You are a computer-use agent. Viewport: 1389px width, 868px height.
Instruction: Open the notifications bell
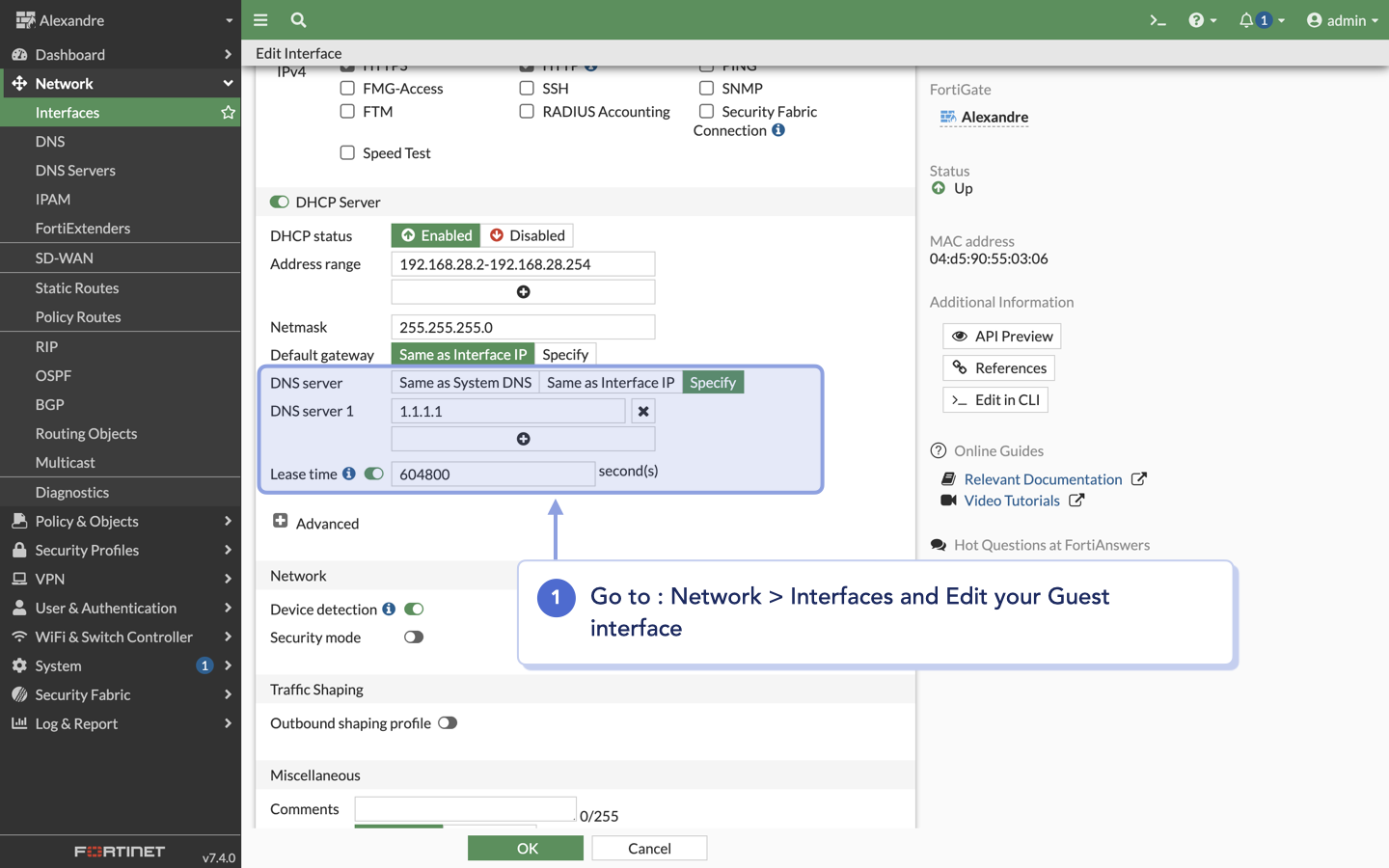click(x=1246, y=19)
